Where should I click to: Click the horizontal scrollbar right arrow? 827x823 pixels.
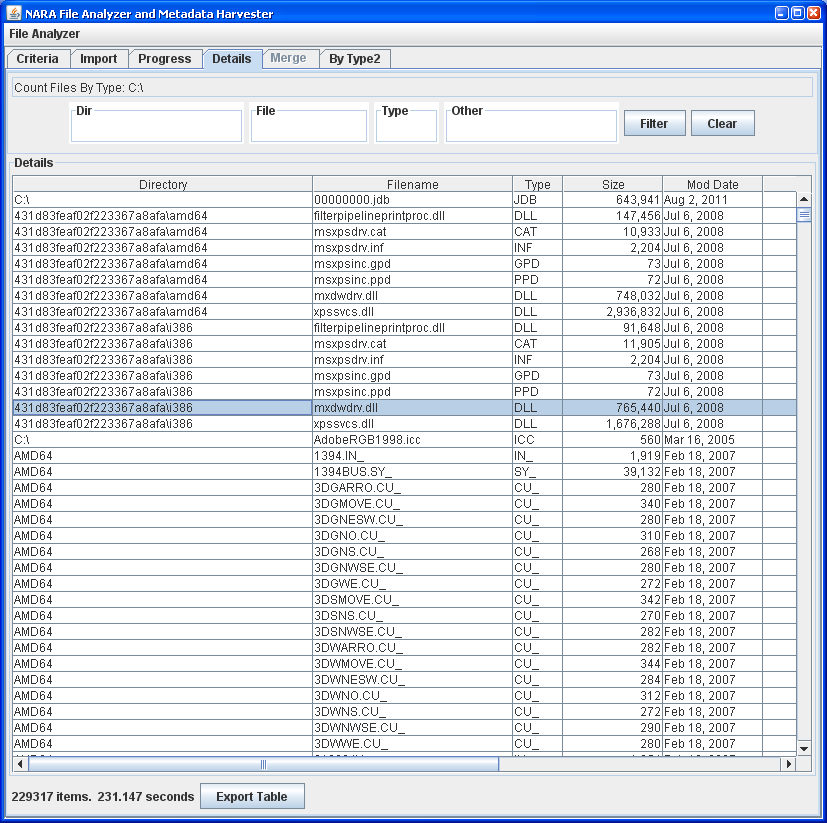click(x=788, y=764)
